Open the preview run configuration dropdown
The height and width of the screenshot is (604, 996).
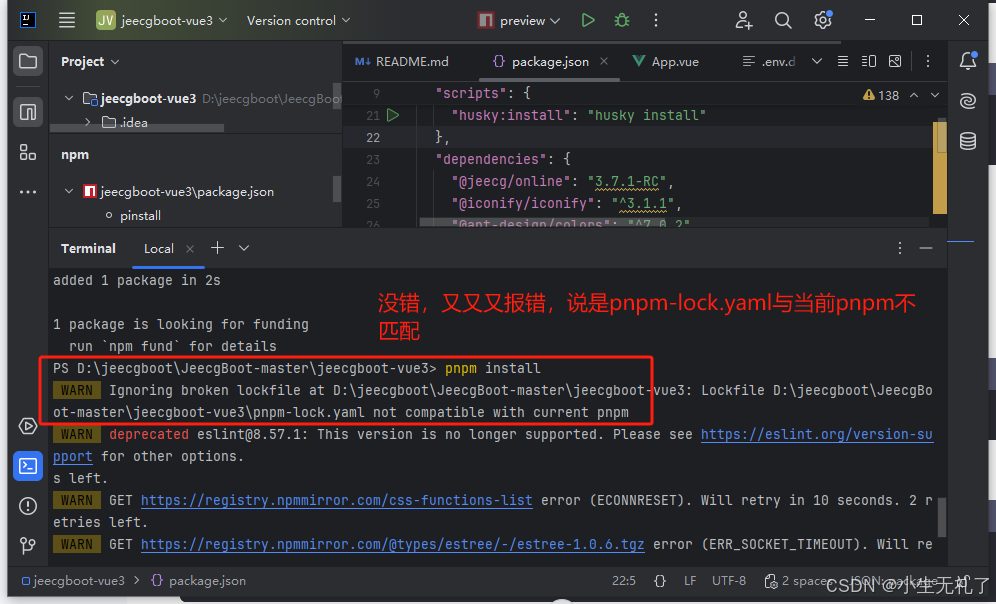pyautogui.click(x=519, y=21)
